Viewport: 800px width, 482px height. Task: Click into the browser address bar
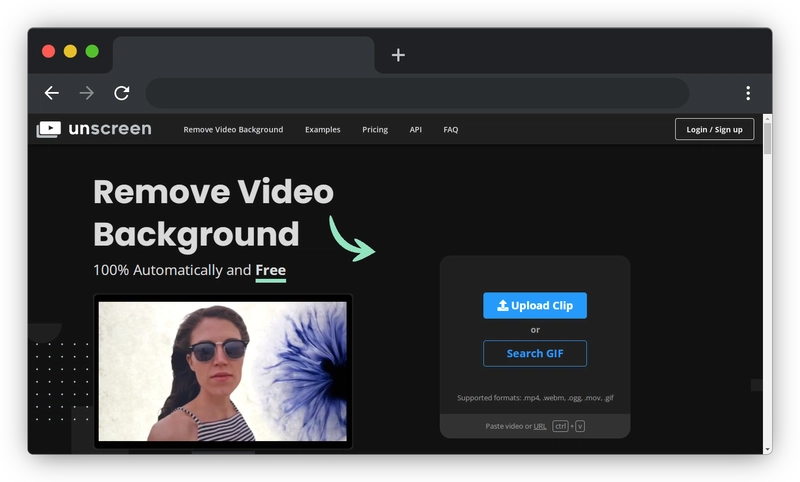pyautogui.click(x=417, y=93)
